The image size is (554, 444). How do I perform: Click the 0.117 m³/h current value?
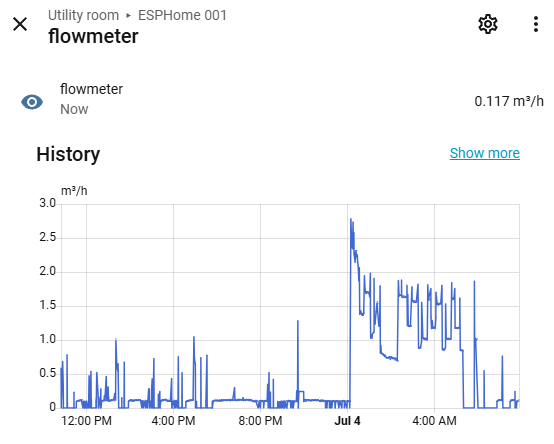509,101
